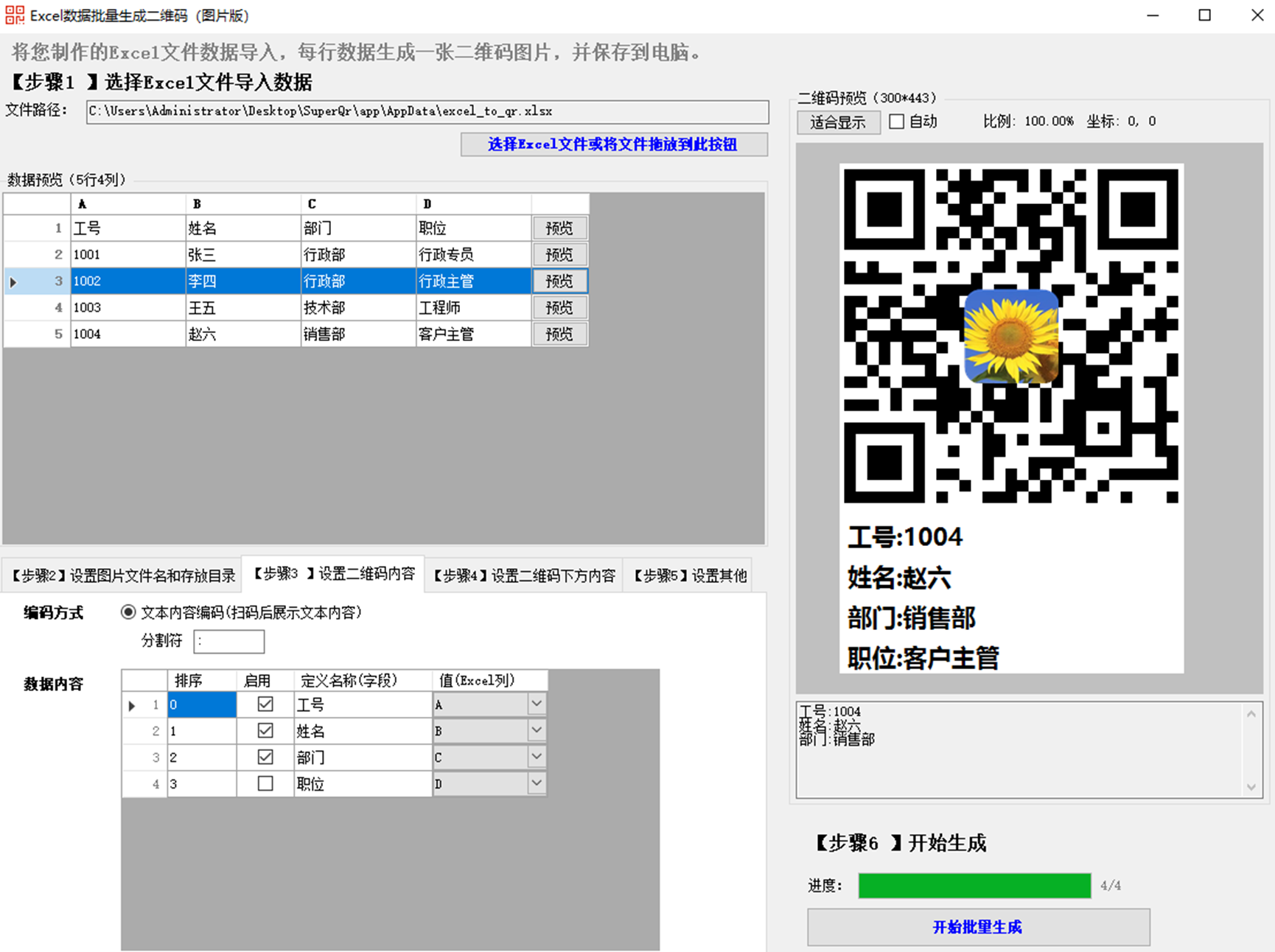Preview QR code for row 1002 李四
1275x952 pixels.
point(559,281)
